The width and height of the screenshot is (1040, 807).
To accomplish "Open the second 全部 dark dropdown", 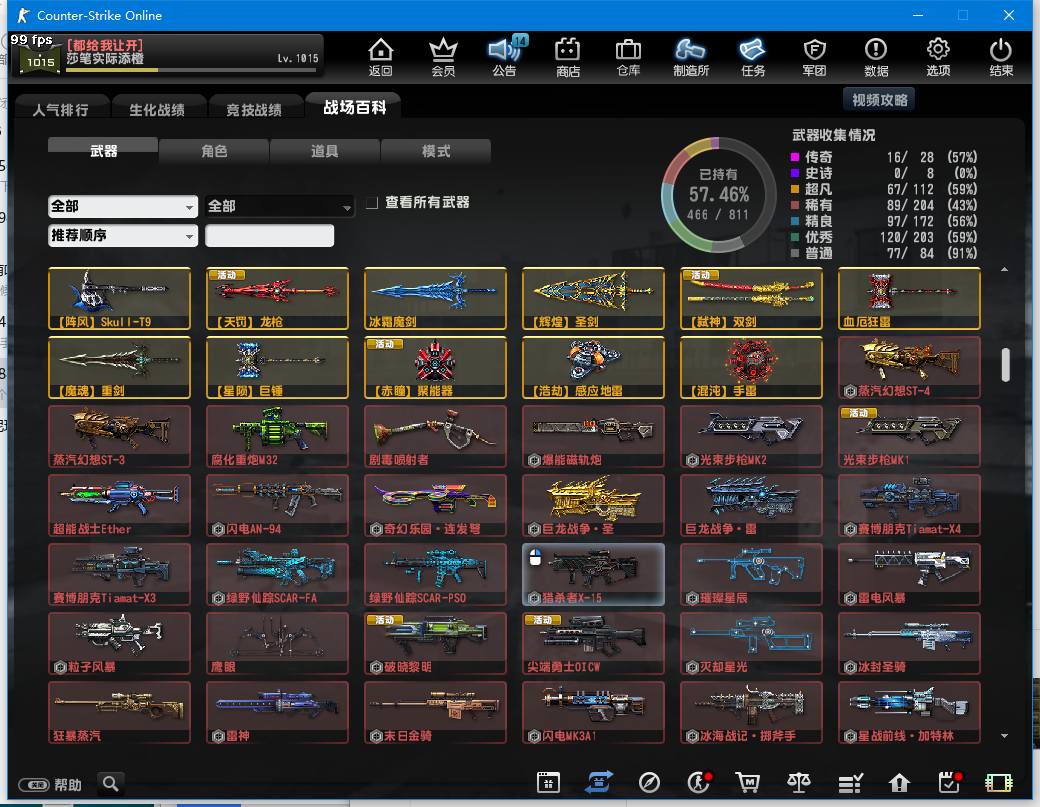I will (x=279, y=206).
